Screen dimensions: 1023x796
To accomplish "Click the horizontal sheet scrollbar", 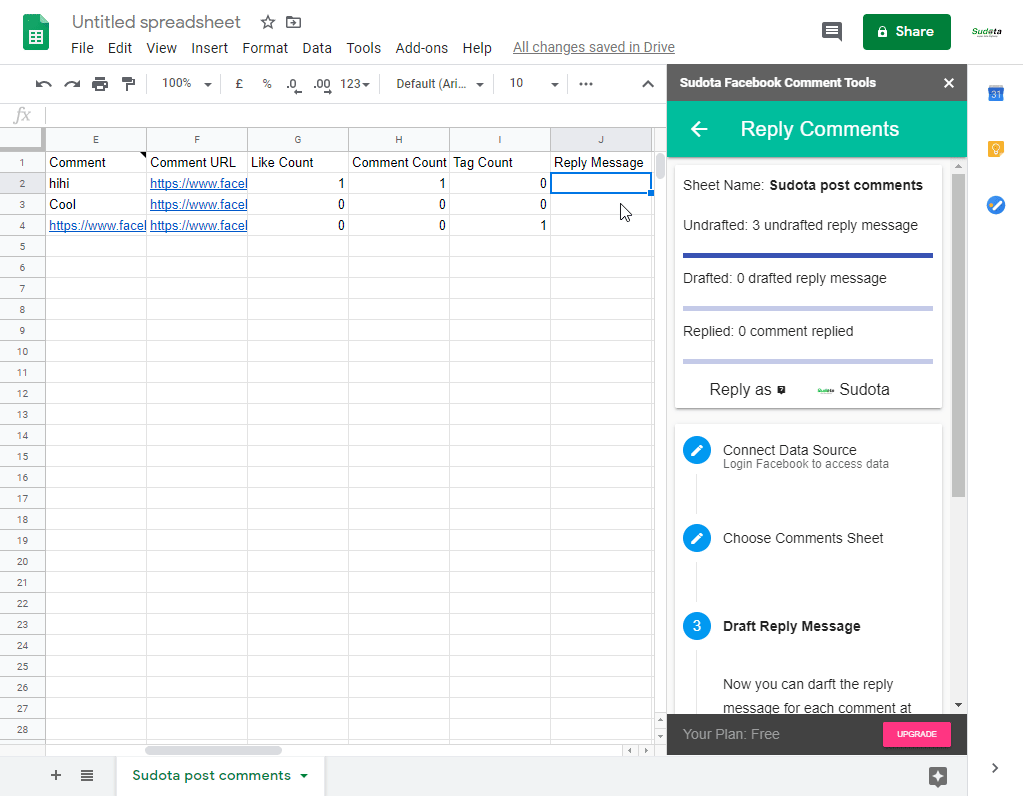I will tap(213, 750).
